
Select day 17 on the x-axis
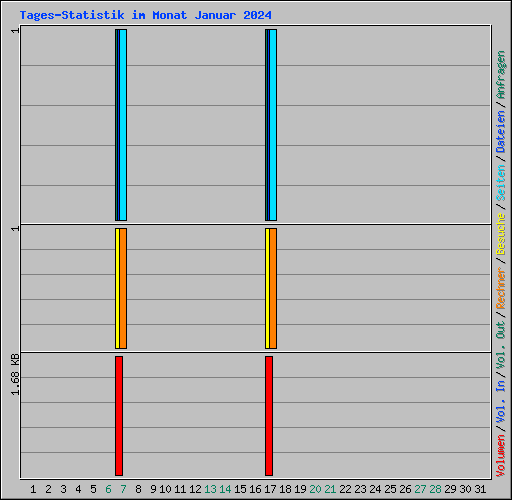[270, 489]
